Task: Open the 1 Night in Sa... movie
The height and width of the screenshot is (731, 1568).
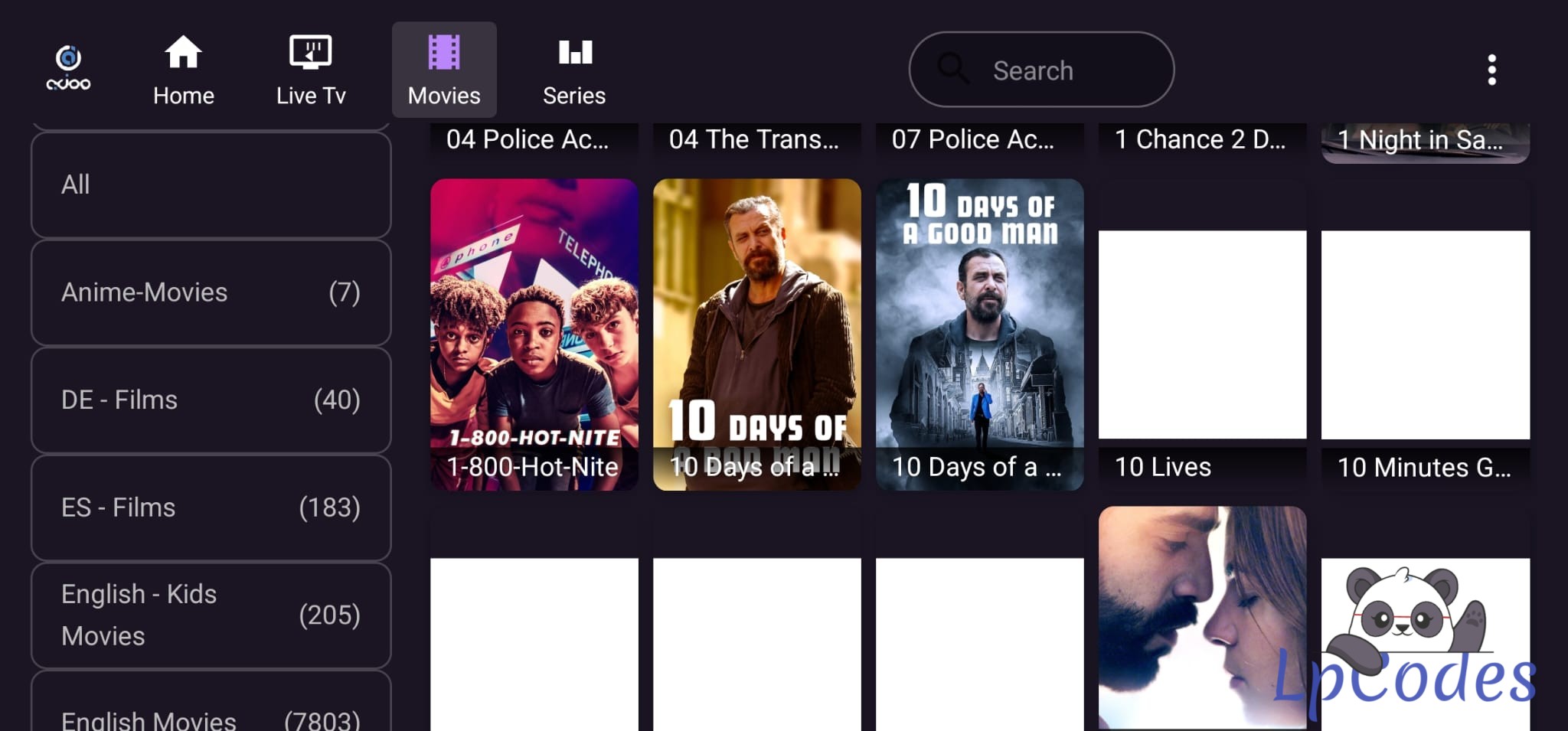Action: pos(1426,142)
